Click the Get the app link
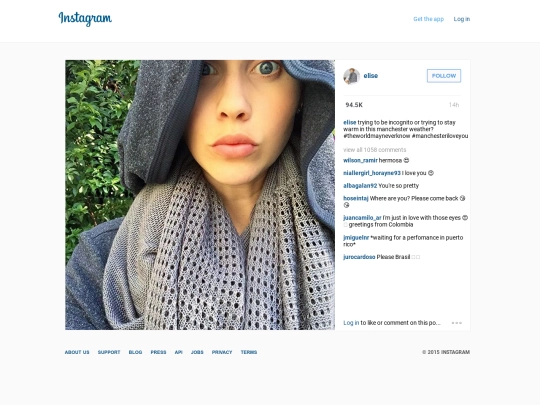 pos(428,19)
